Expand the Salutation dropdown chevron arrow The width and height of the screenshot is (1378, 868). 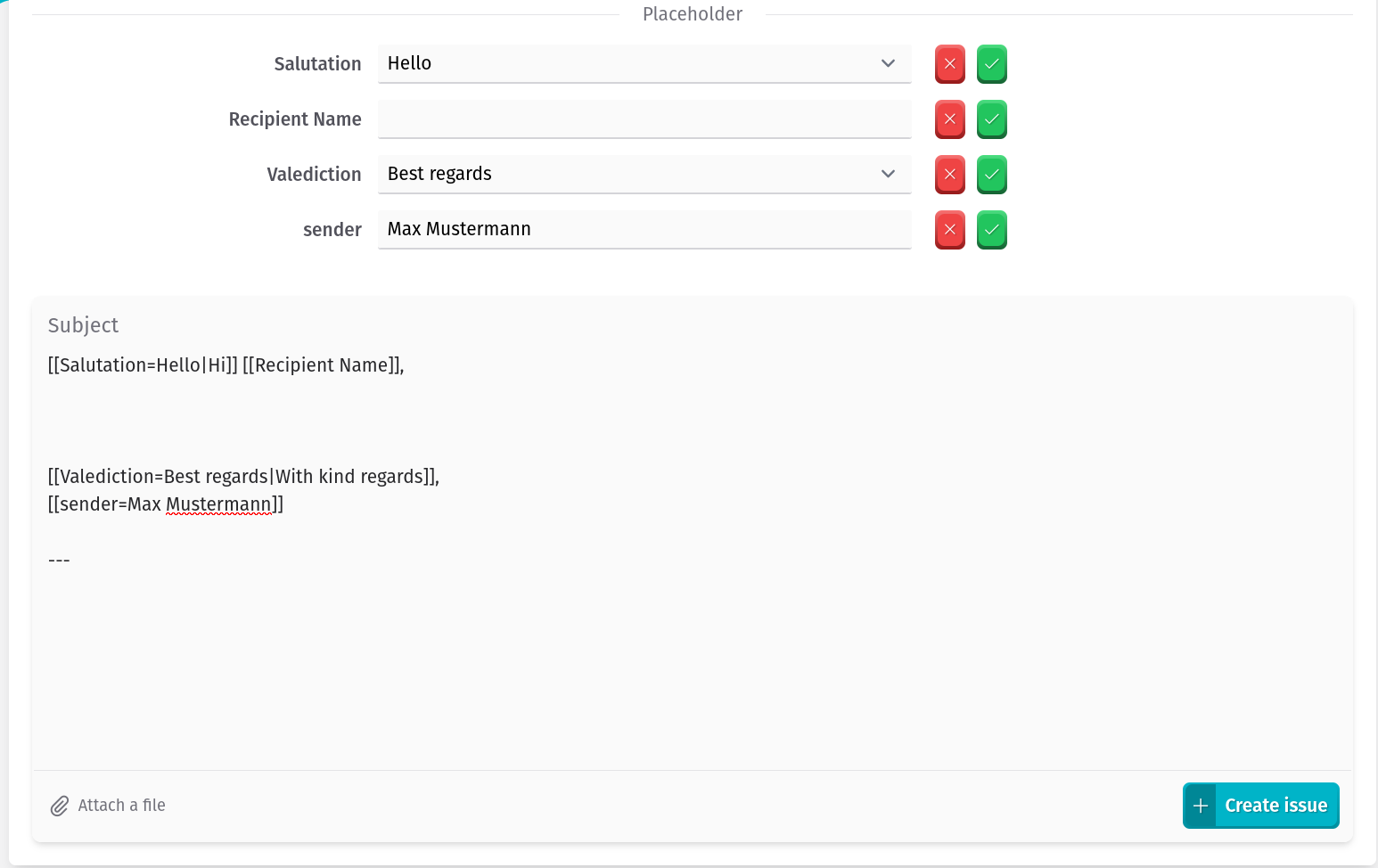(x=888, y=64)
